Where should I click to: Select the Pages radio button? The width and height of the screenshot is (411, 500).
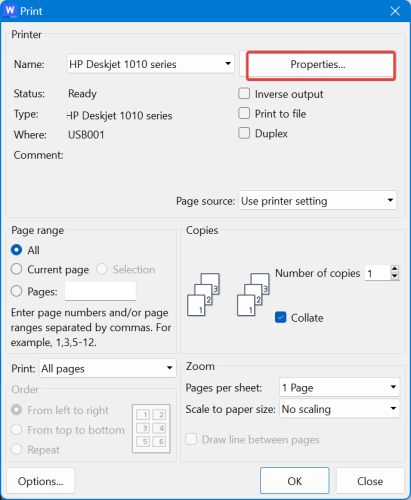pyautogui.click(x=16, y=291)
